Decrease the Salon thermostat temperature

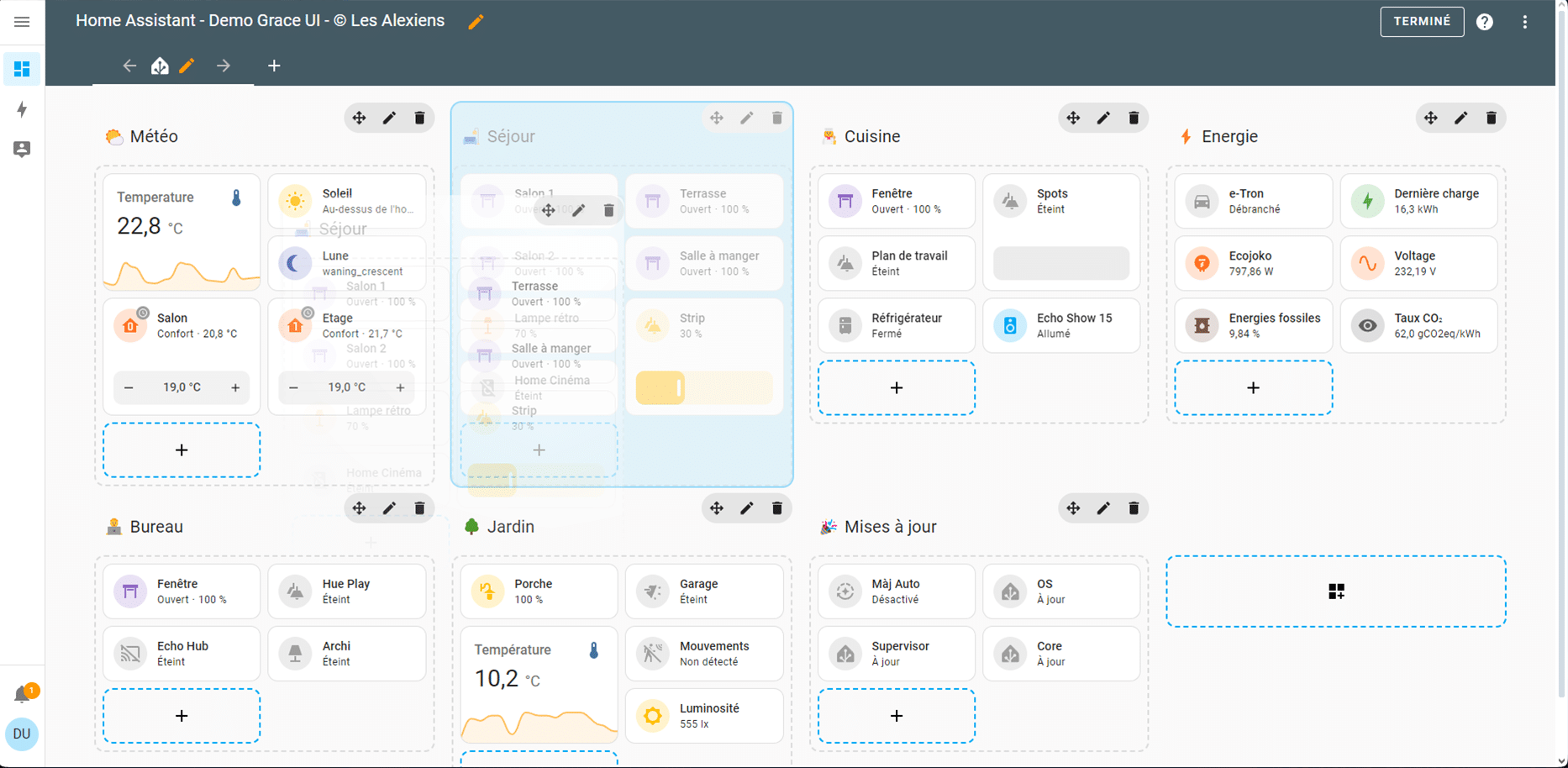pos(129,387)
